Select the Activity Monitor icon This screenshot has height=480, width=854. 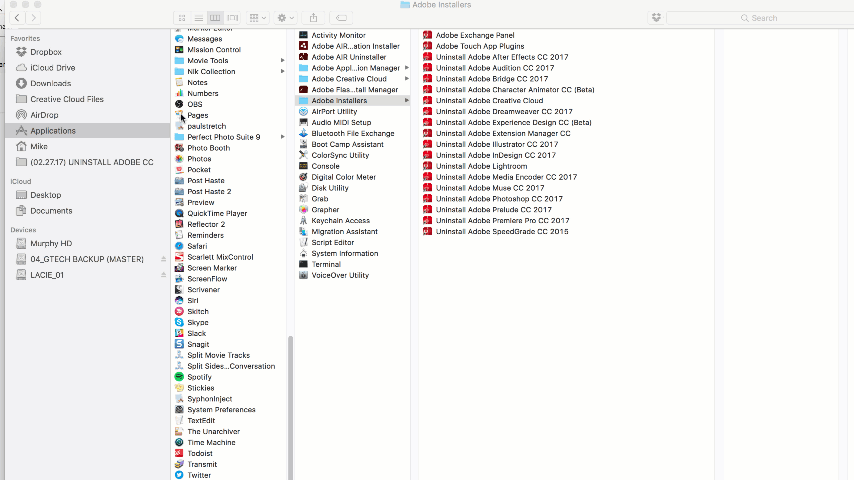click(x=303, y=35)
